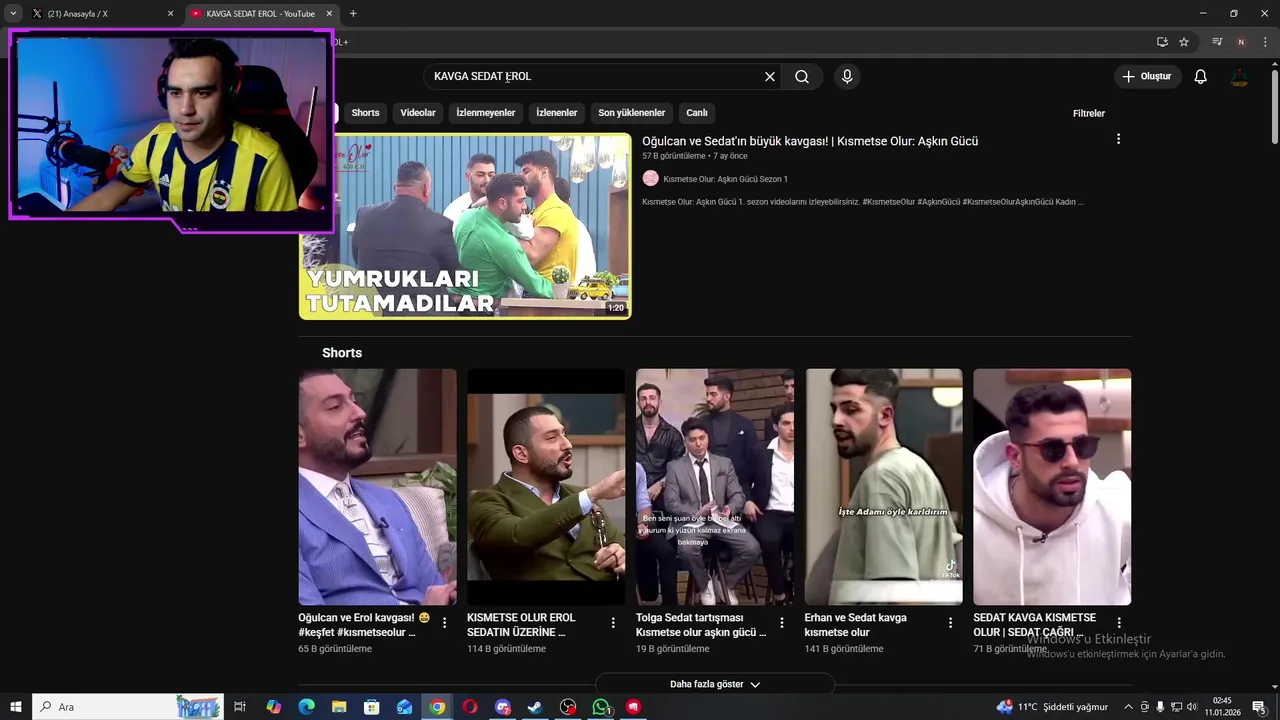The width and height of the screenshot is (1280, 720).
Task: Open more options for KISMETSE OLUR EROL short
Action: [613, 623]
